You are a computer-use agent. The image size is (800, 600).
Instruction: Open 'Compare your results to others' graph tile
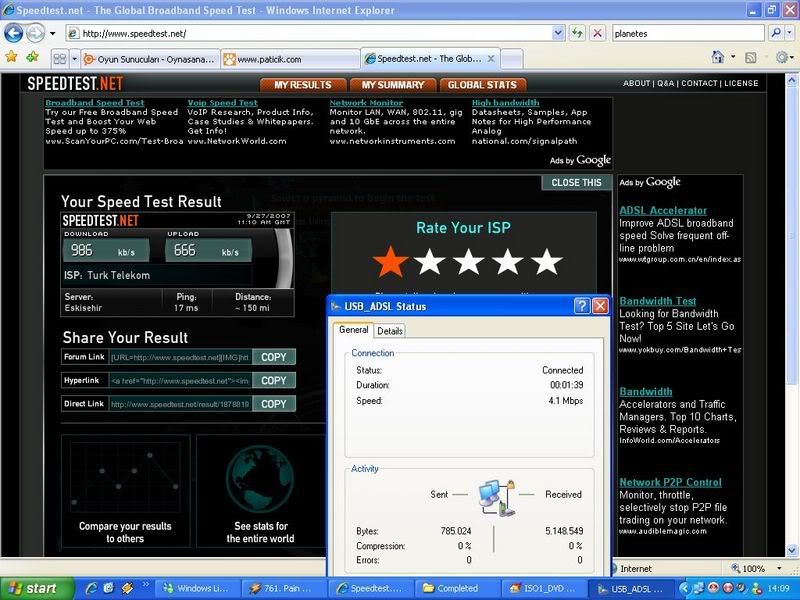tap(126, 491)
